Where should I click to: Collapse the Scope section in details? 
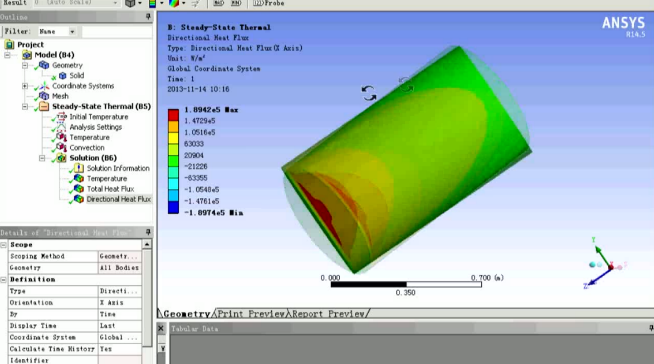pos(4,245)
